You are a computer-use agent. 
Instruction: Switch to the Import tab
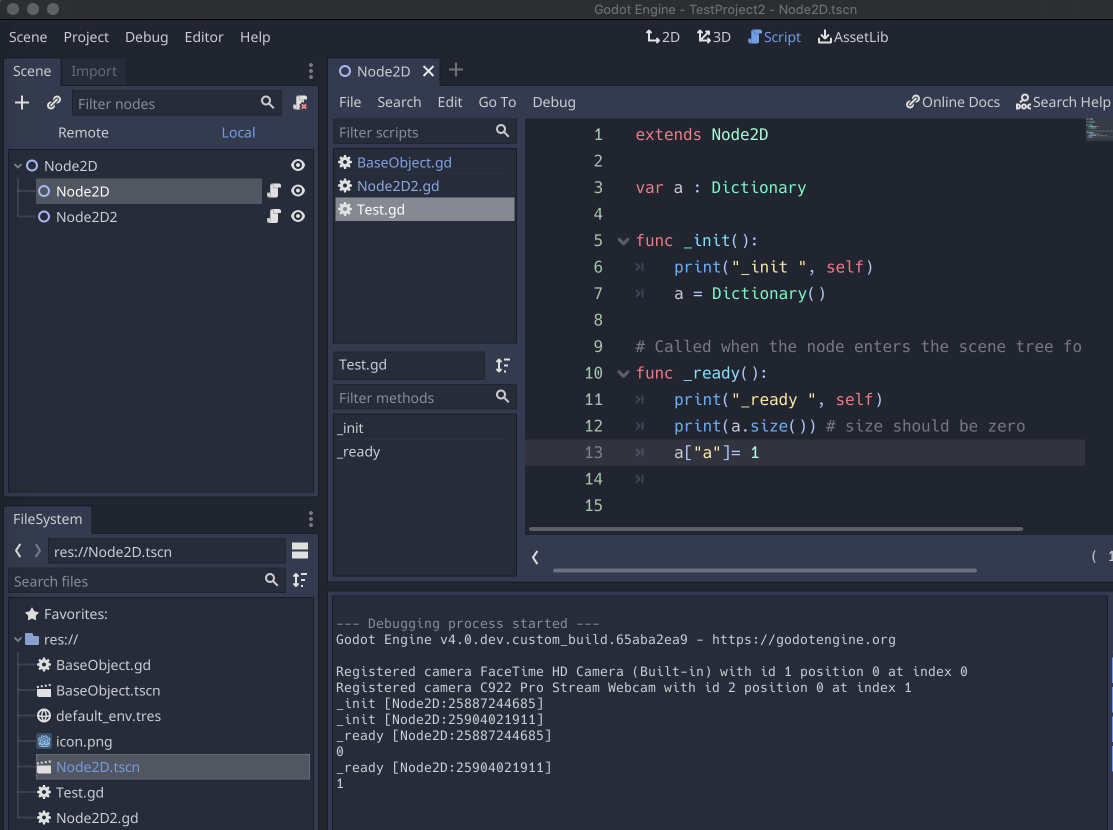(95, 71)
